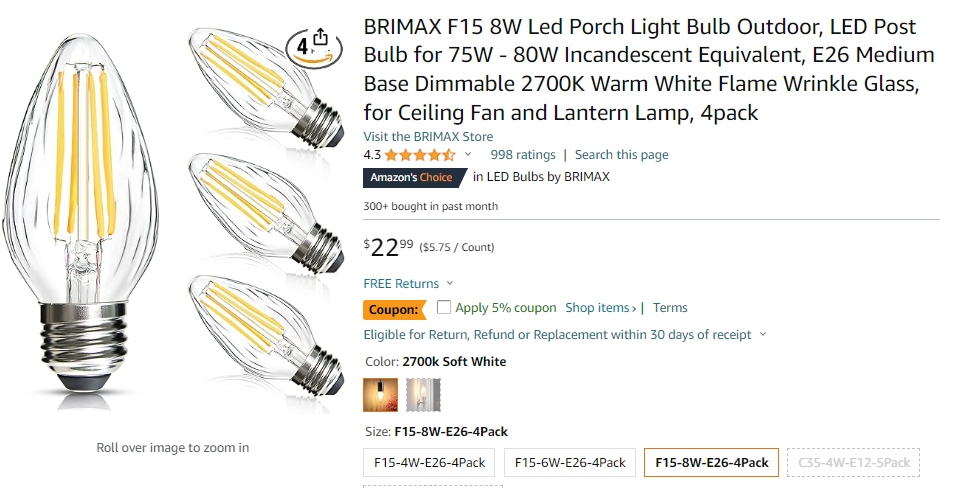Expand the FREE Returns dropdown

(x=449, y=284)
